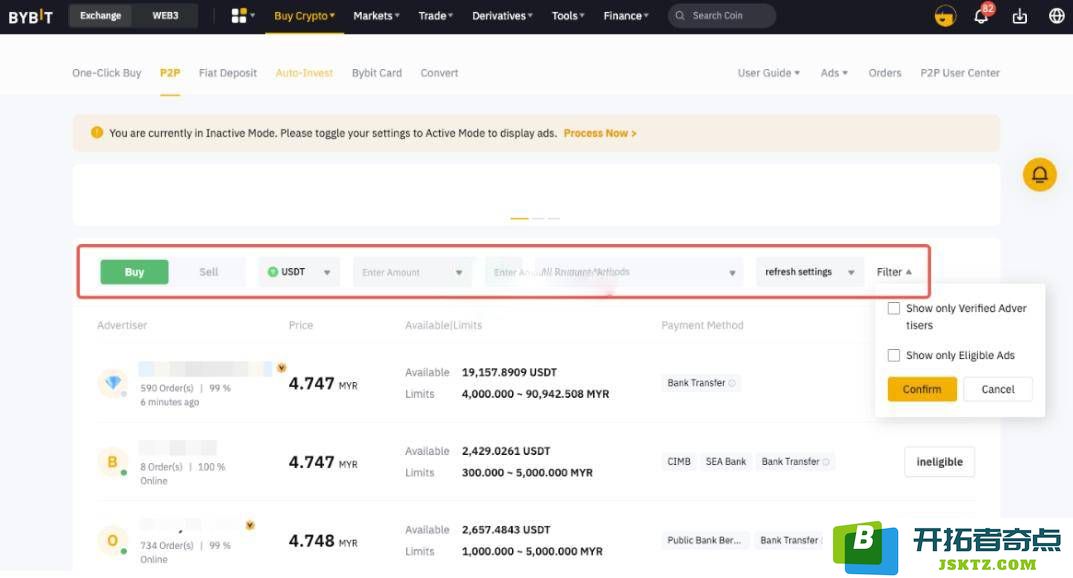Open the Markets menu
The width and height of the screenshot is (1073, 578).
pyautogui.click(x=376, y=16)
